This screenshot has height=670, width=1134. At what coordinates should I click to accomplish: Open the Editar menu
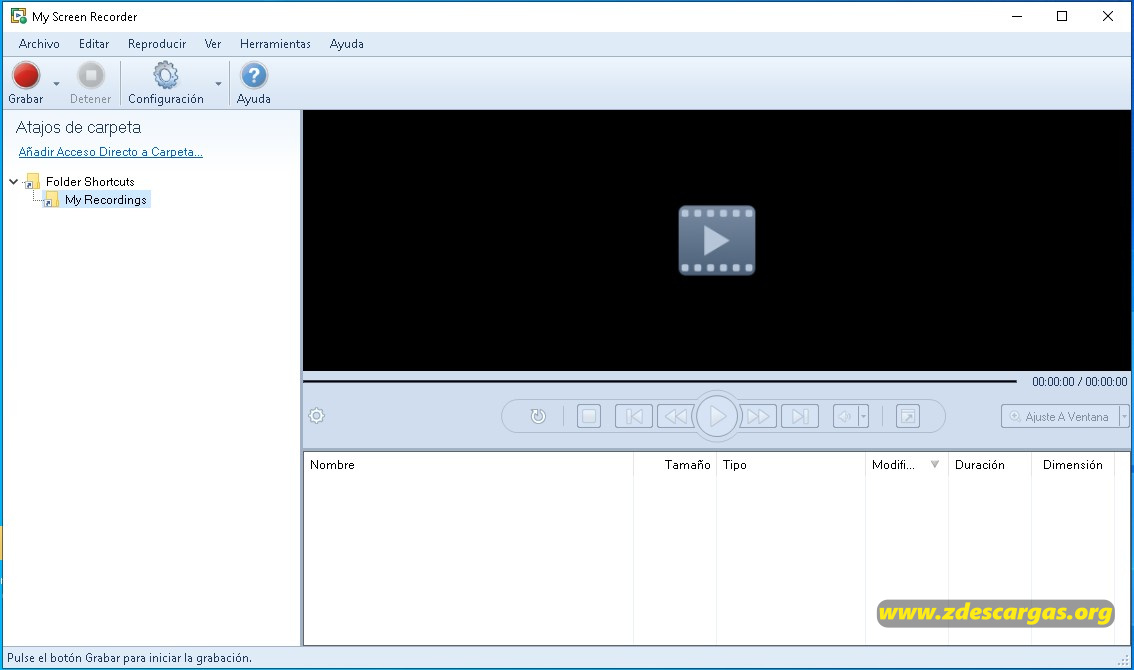pyautogui.click(x=94, y=44)
